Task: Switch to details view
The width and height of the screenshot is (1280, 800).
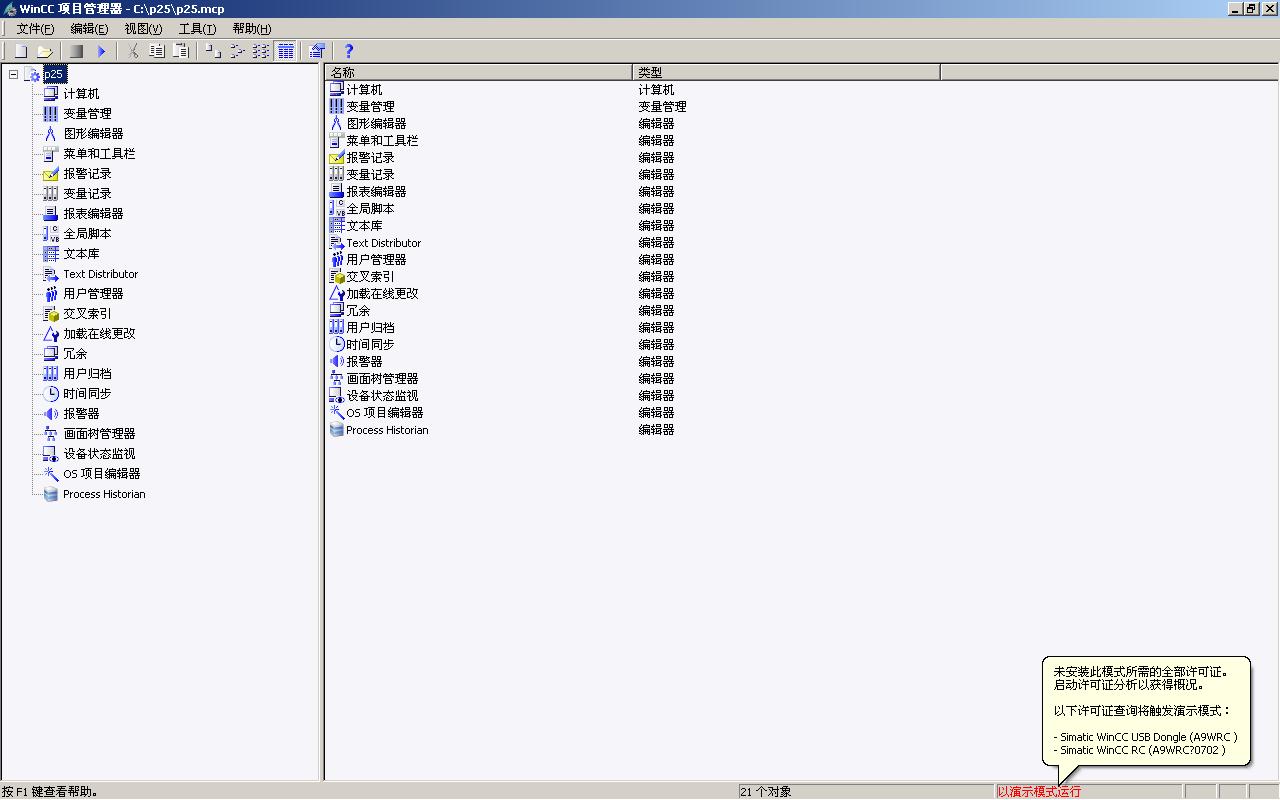Action: click(286, 51)
